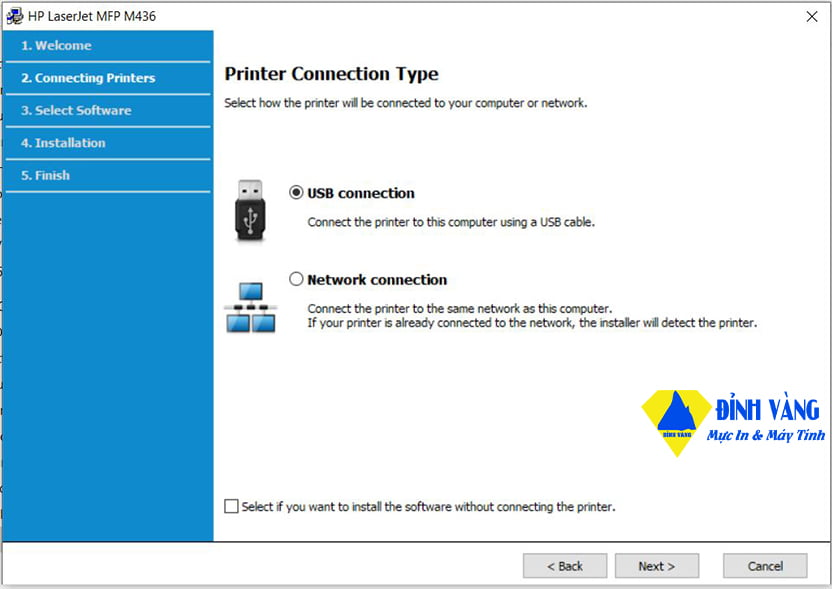Click the 'Network connection' label

(377, 280)
